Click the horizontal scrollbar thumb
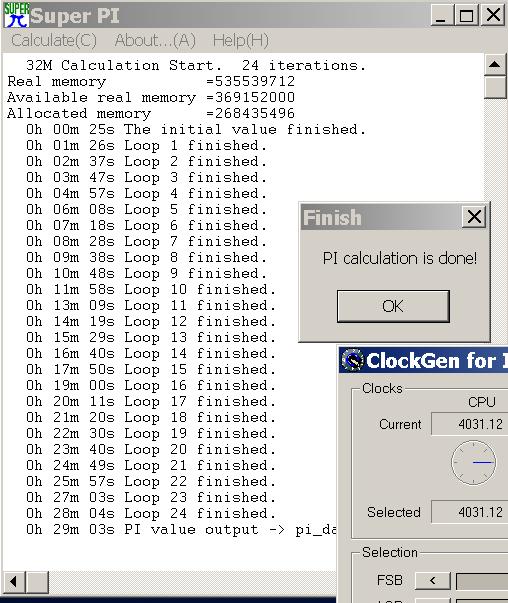The width and height of the screenshot is (508, 603). pos(37,582)
